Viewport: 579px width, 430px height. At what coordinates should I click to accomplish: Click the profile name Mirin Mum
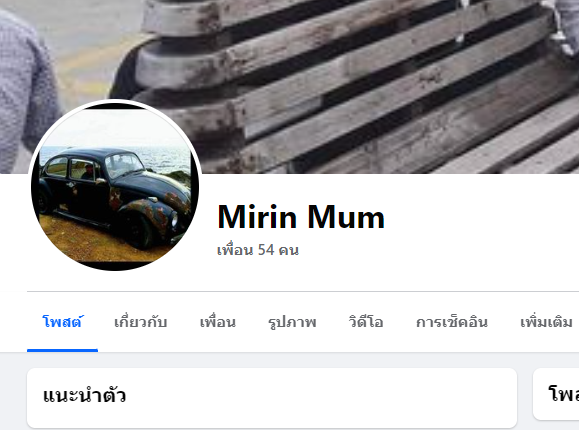click(301, 217)
